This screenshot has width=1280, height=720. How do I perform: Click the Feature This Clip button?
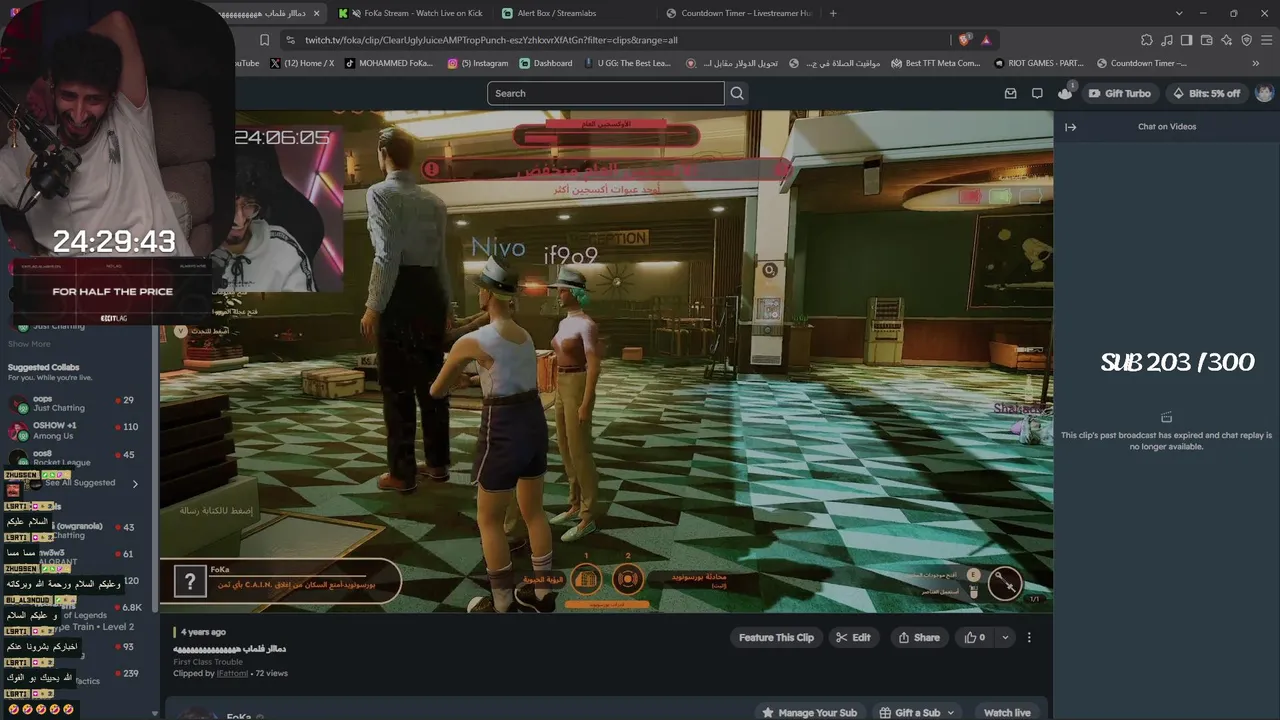click(x=776, y=637)
